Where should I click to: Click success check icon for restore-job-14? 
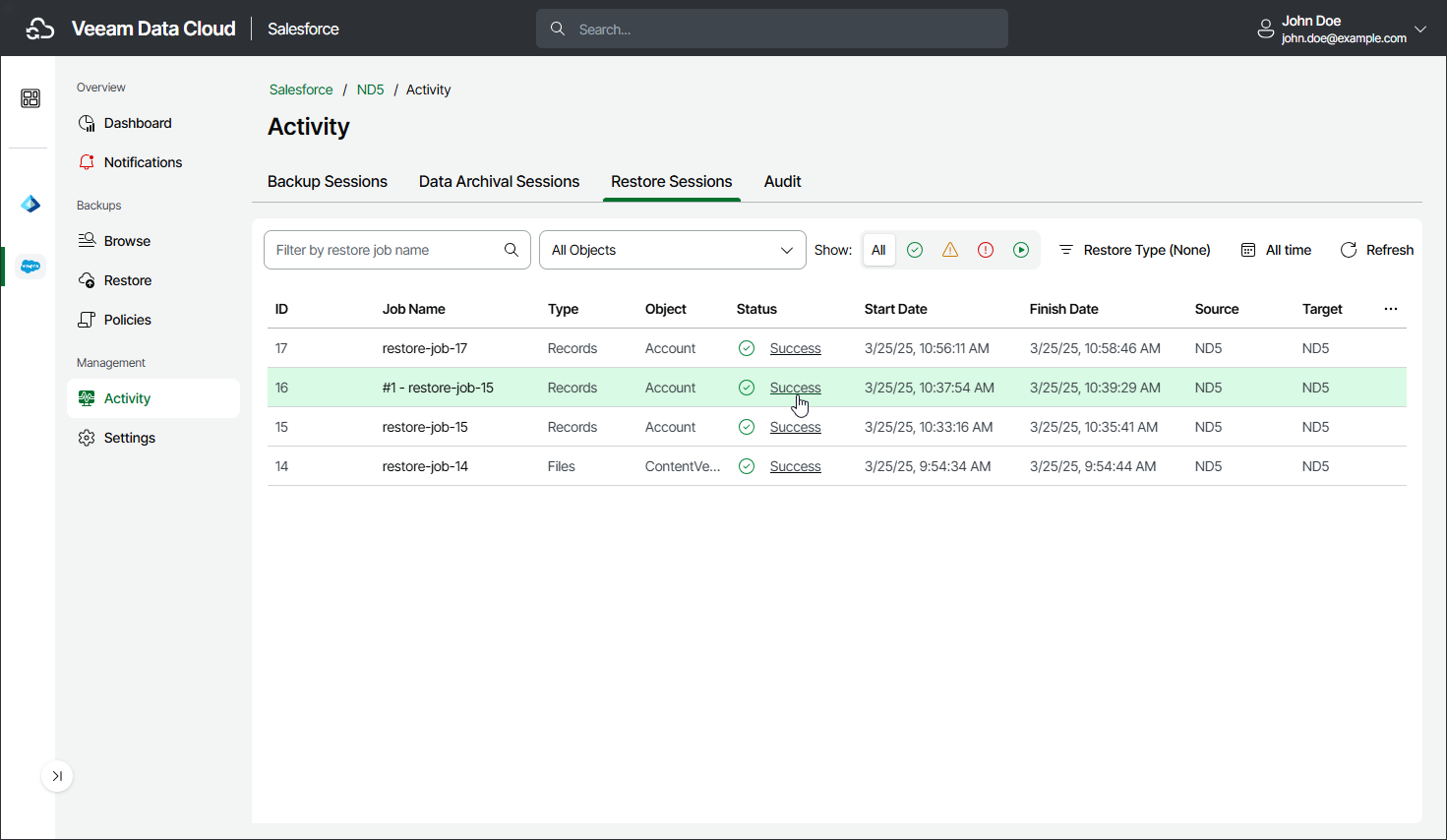(x=747, y=466)
